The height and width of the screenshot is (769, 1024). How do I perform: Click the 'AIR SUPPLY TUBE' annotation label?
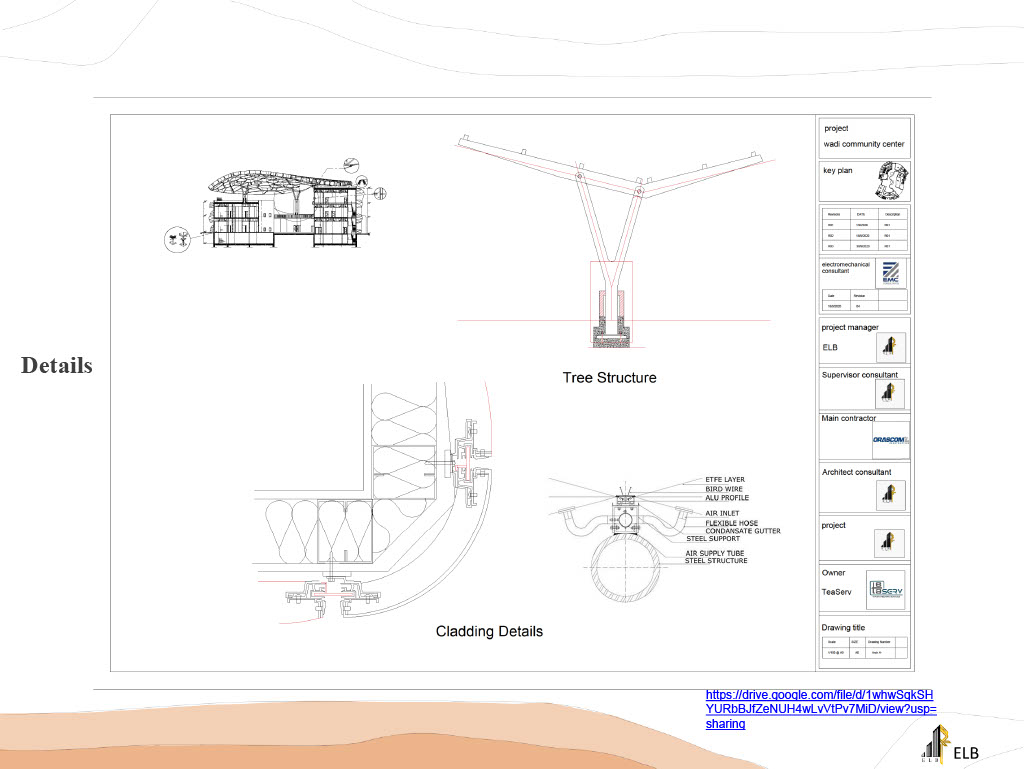pos(714,553)
